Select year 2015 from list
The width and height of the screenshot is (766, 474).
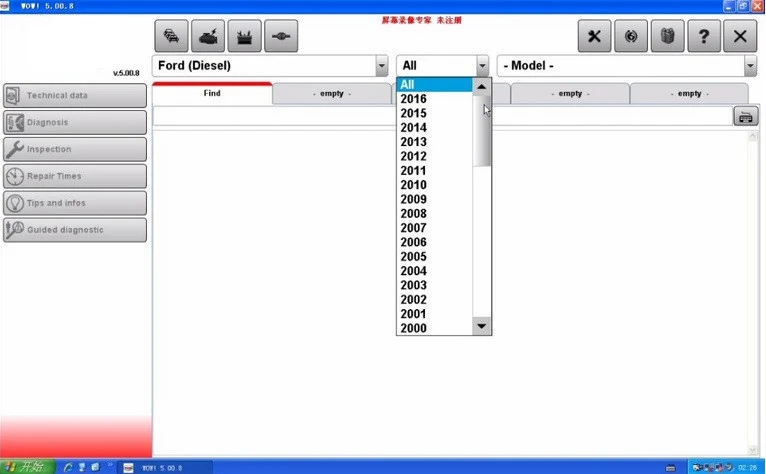(x=434, y=113)
